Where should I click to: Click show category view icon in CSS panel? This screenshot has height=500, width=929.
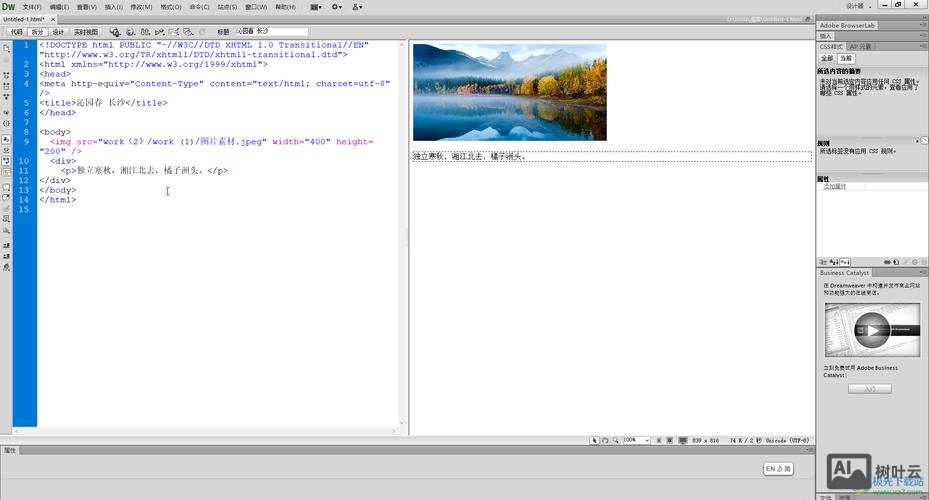point(823,262)
